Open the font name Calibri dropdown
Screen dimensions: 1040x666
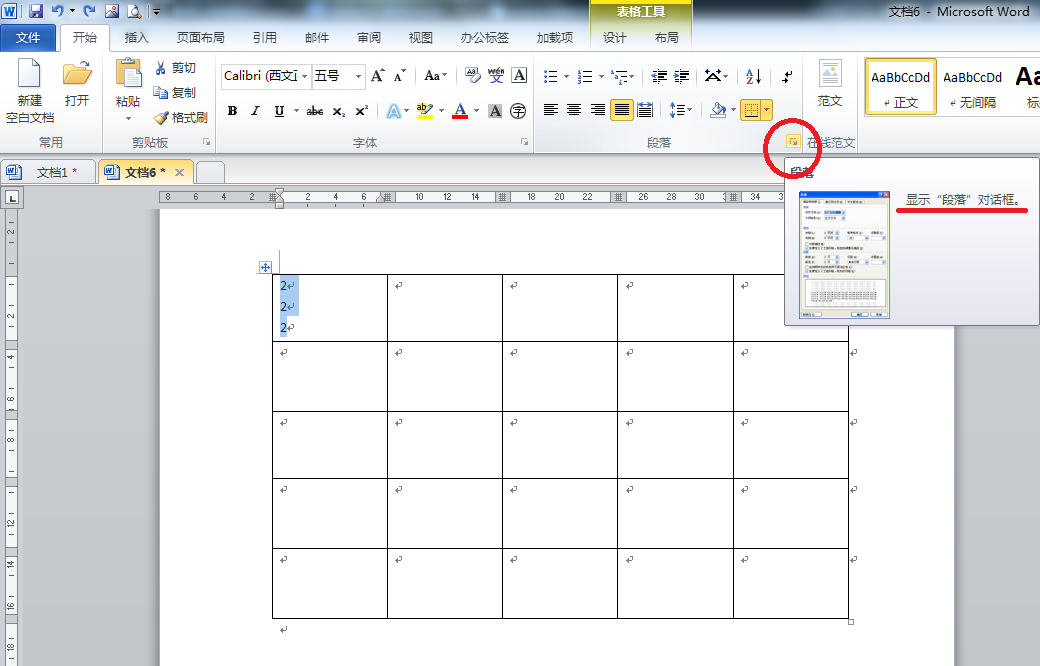(x=304, y=76)
